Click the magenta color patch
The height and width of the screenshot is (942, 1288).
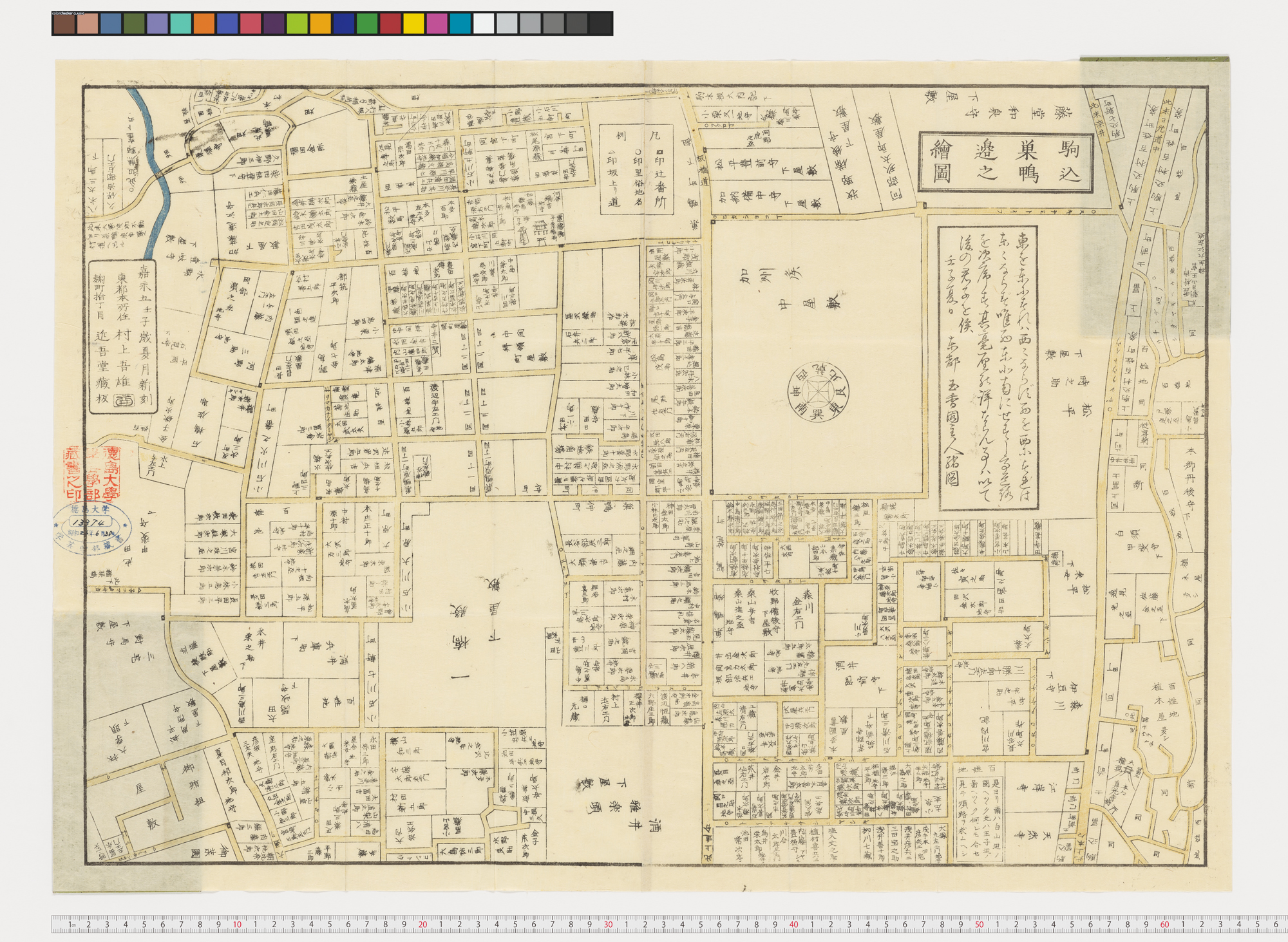437,24
